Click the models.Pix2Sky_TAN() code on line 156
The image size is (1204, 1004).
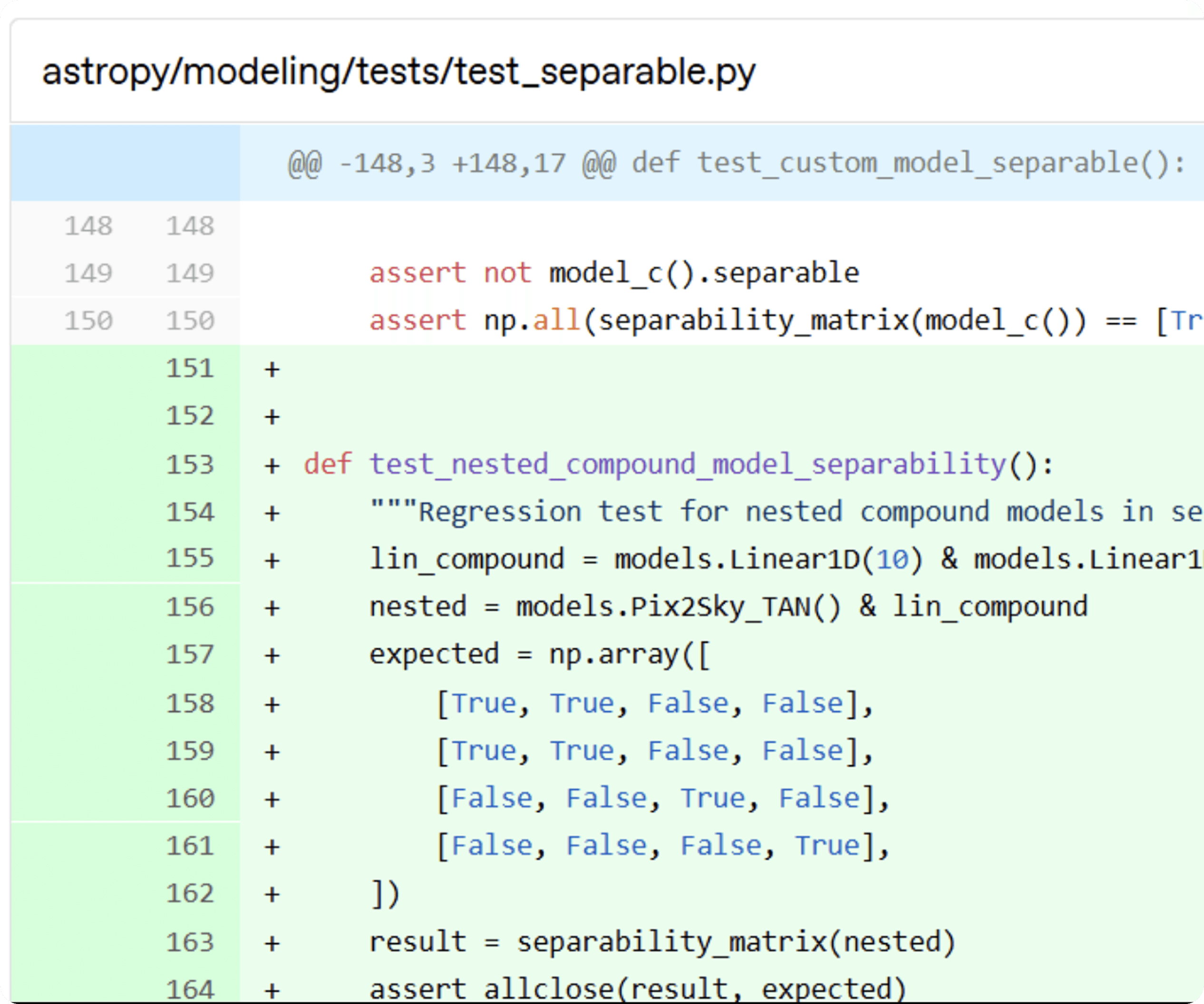[x=678, y=607]
